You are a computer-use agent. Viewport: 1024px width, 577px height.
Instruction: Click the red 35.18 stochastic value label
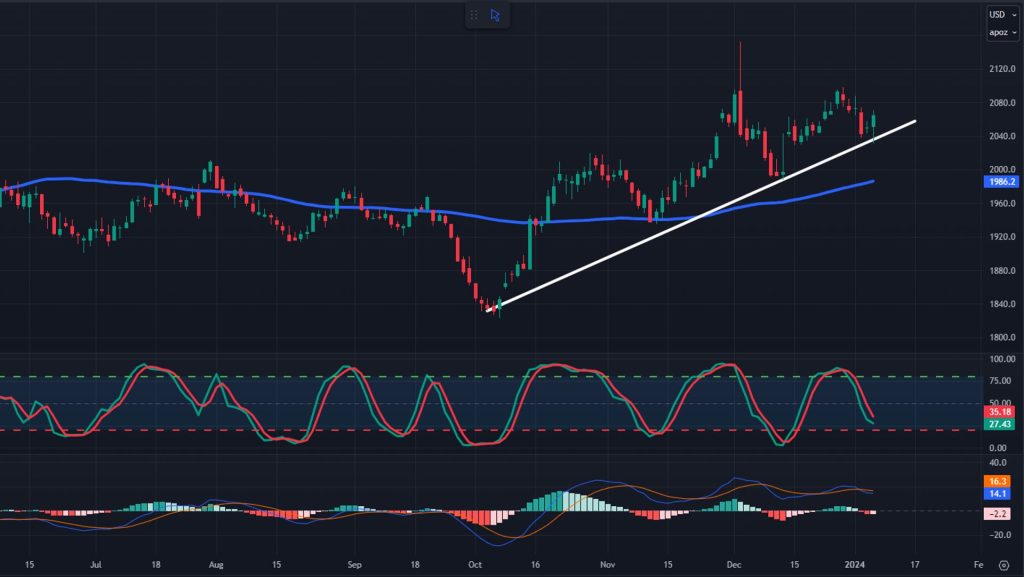pos(1000,411)
